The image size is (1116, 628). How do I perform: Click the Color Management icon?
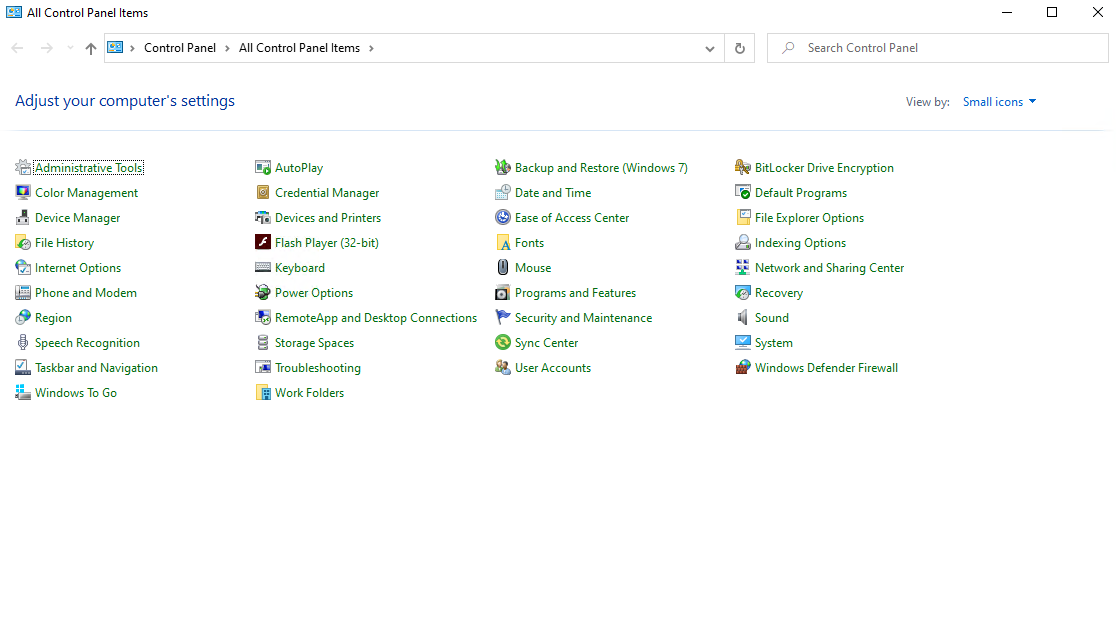pyautogui.click(x=23, y=193)
